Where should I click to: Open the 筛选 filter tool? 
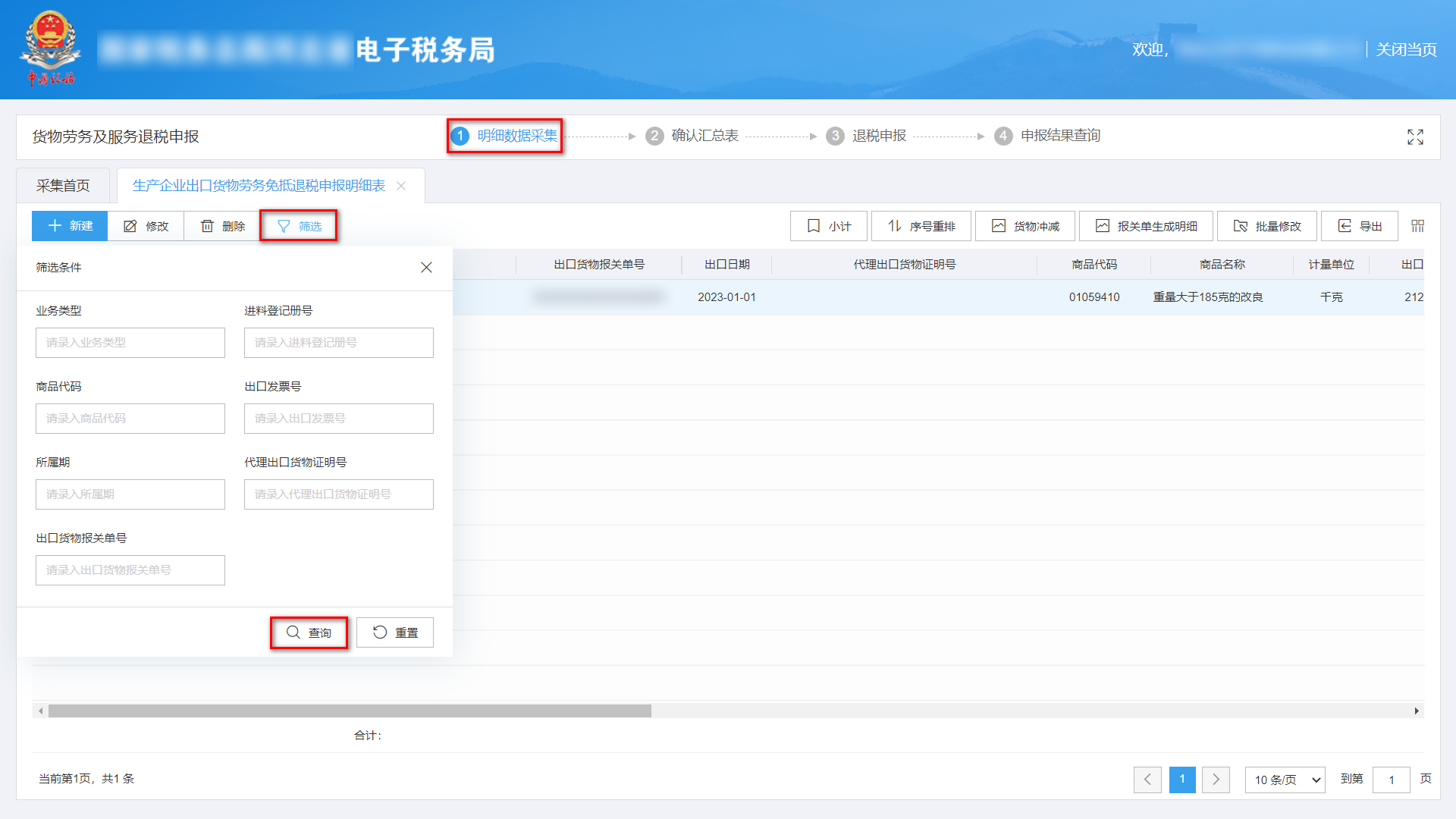pos(299,225)
